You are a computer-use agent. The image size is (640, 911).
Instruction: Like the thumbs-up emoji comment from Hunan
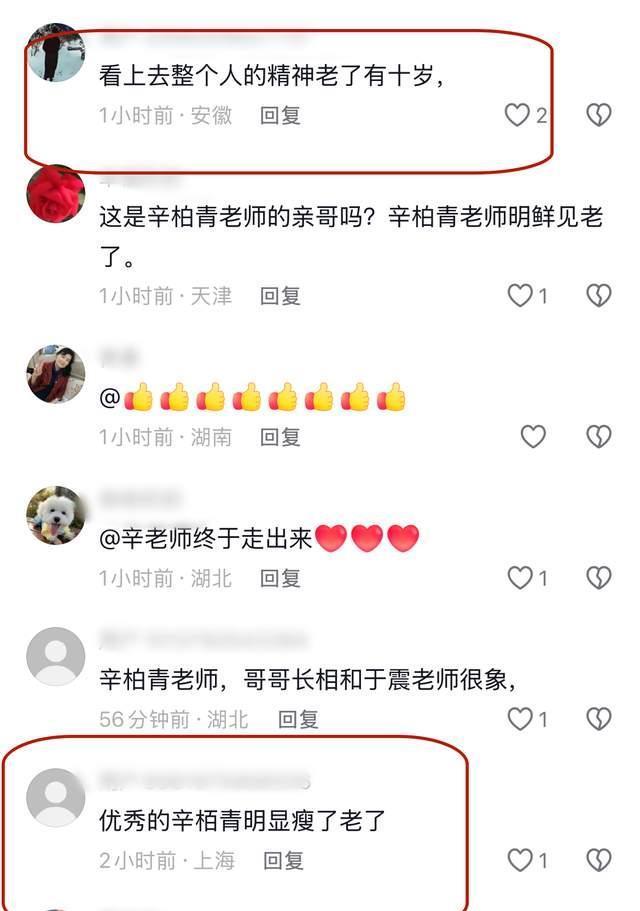533,436
